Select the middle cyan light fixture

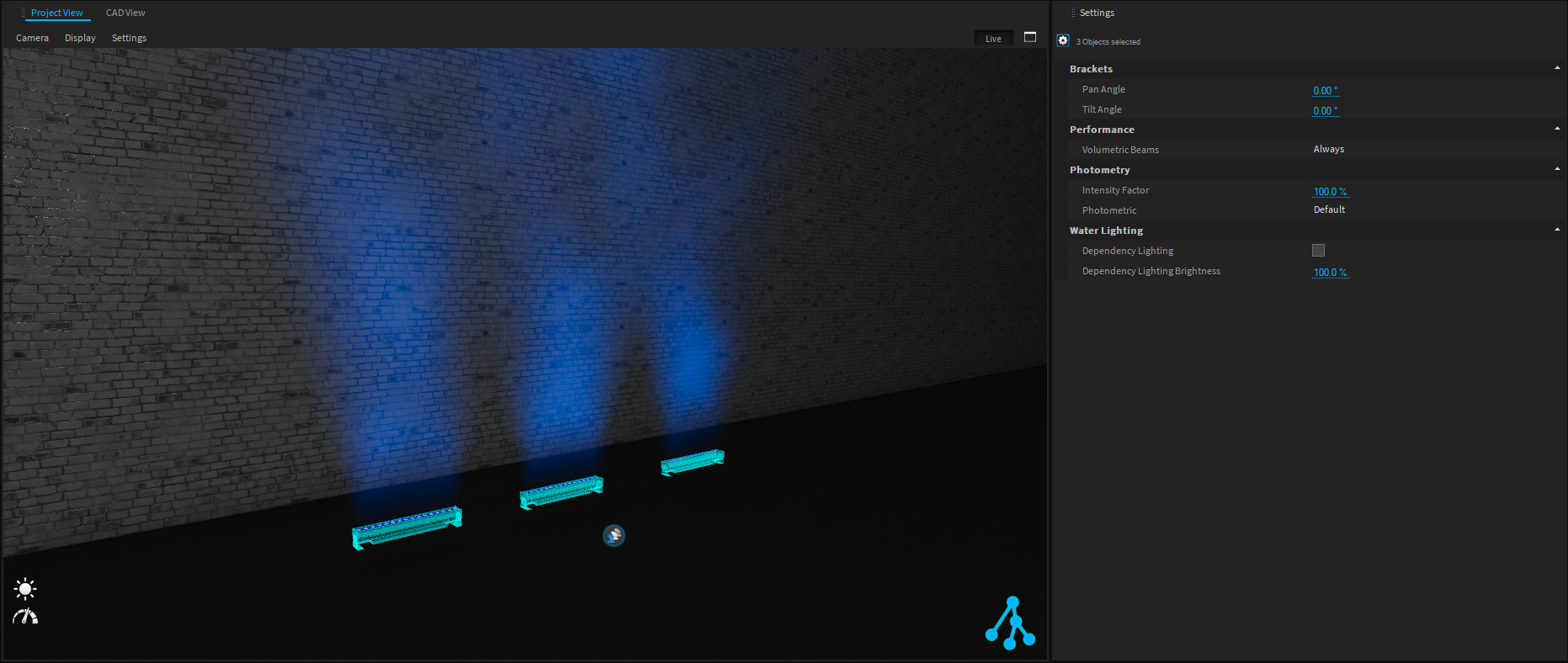(x=561, y=491)
